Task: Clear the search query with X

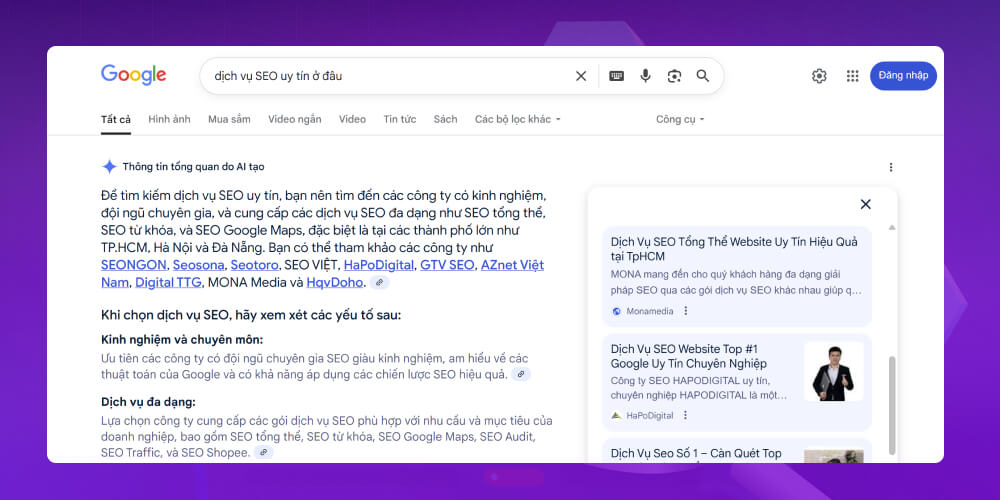Action: click(581, 76)
